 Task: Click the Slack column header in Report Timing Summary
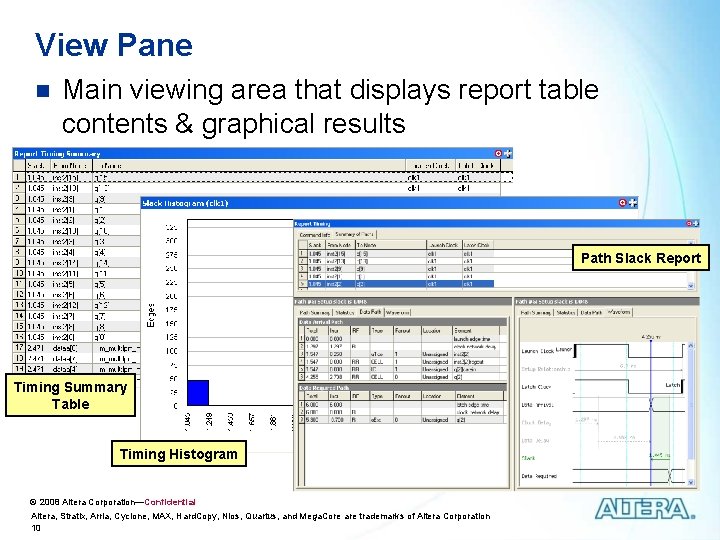(x=38, y=165)
